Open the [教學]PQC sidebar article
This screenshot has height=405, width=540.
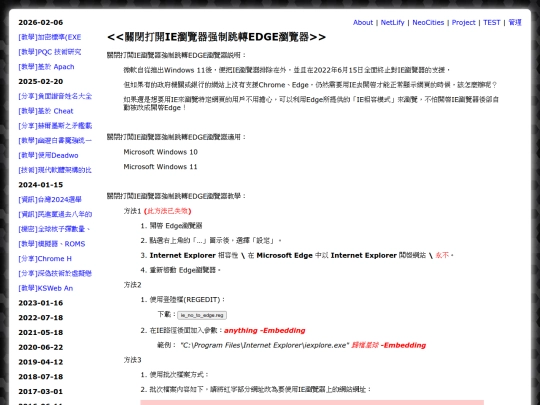pyautogui.click(x=50, y=52)
